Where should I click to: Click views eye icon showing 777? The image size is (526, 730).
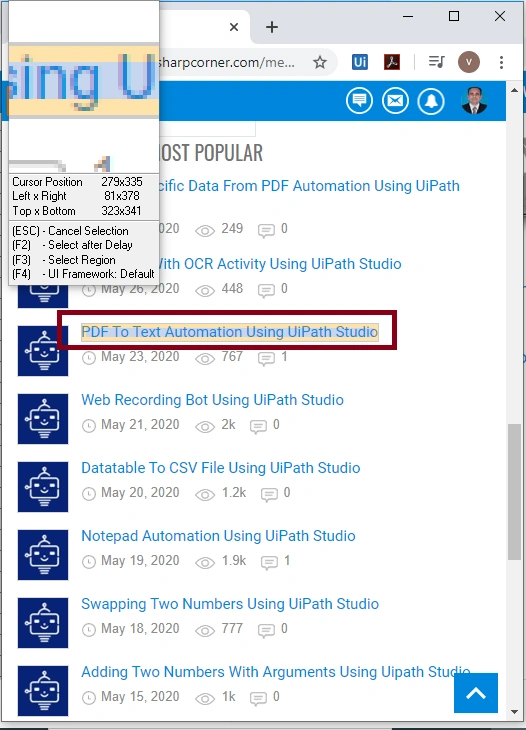click(205, 630)
